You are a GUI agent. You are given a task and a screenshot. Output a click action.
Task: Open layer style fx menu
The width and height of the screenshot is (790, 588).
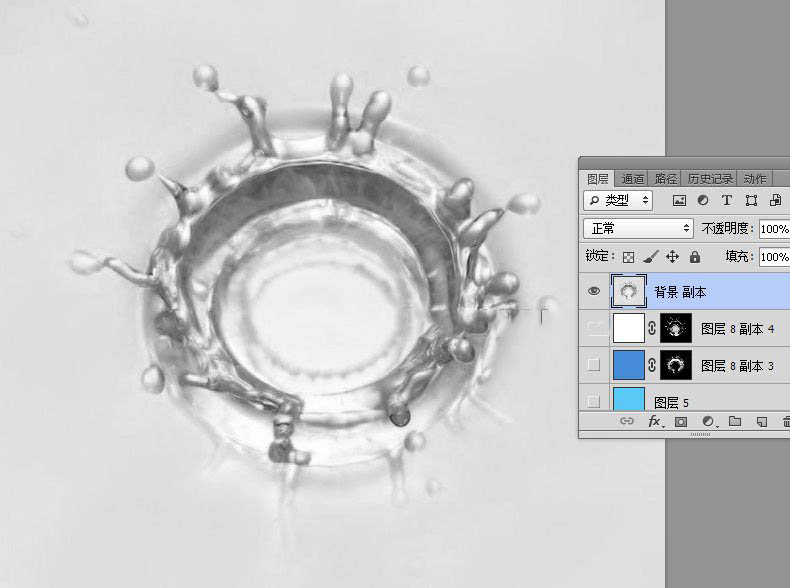click(654, 421)
